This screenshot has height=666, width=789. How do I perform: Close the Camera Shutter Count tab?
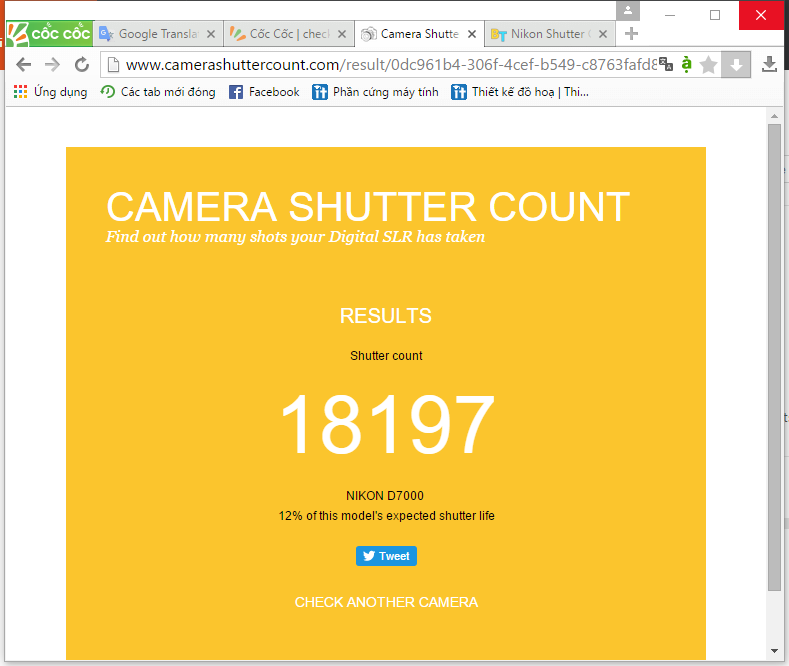pos(472,34)
